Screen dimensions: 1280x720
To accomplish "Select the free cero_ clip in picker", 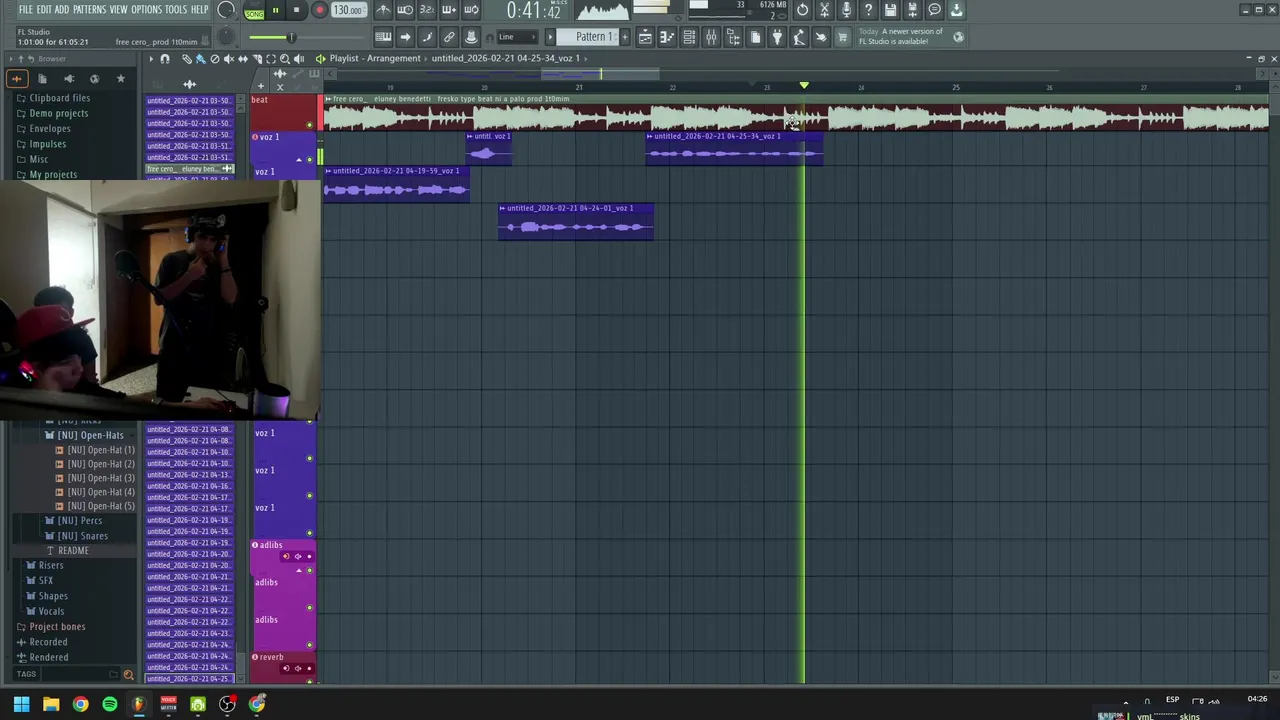I will tap(188, 168).
